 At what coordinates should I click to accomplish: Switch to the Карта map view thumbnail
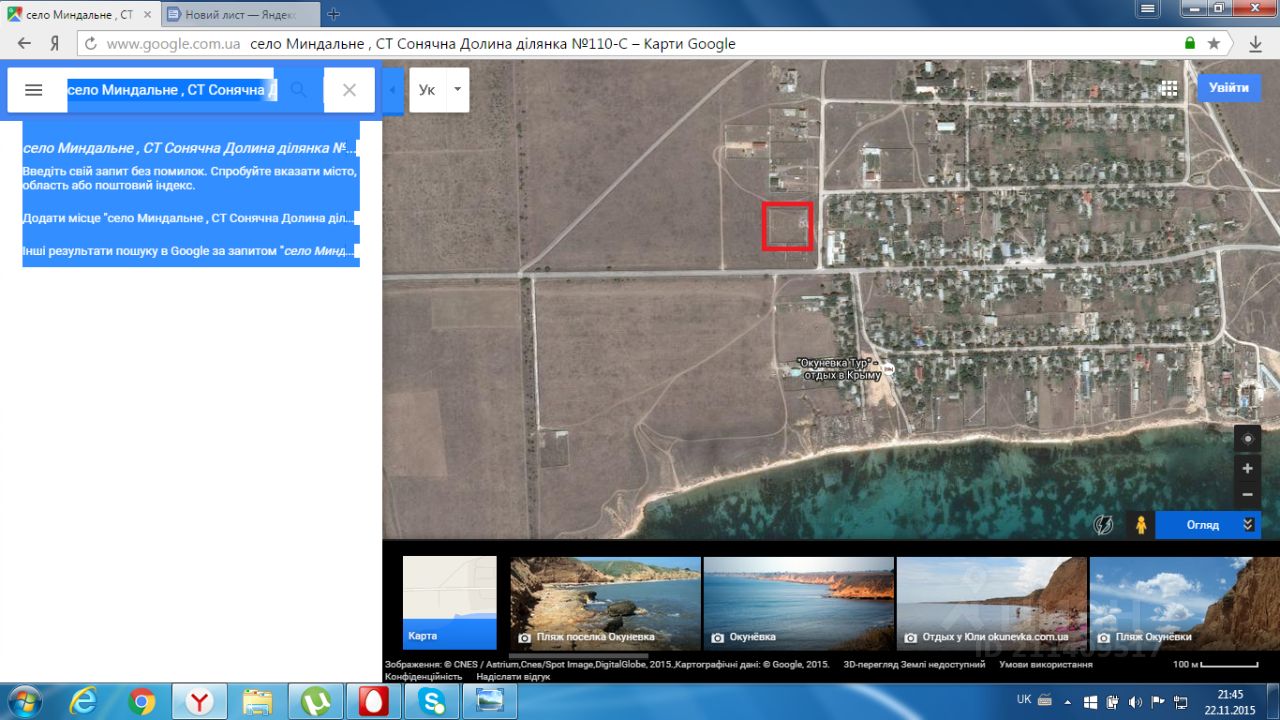(450, 603)
